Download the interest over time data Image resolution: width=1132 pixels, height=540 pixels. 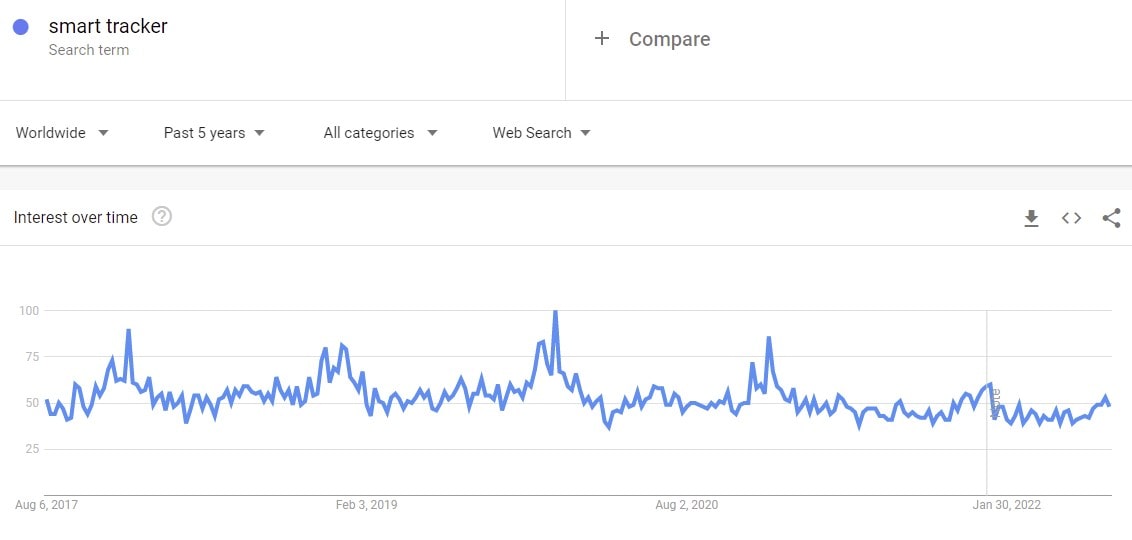[1031, 218]
